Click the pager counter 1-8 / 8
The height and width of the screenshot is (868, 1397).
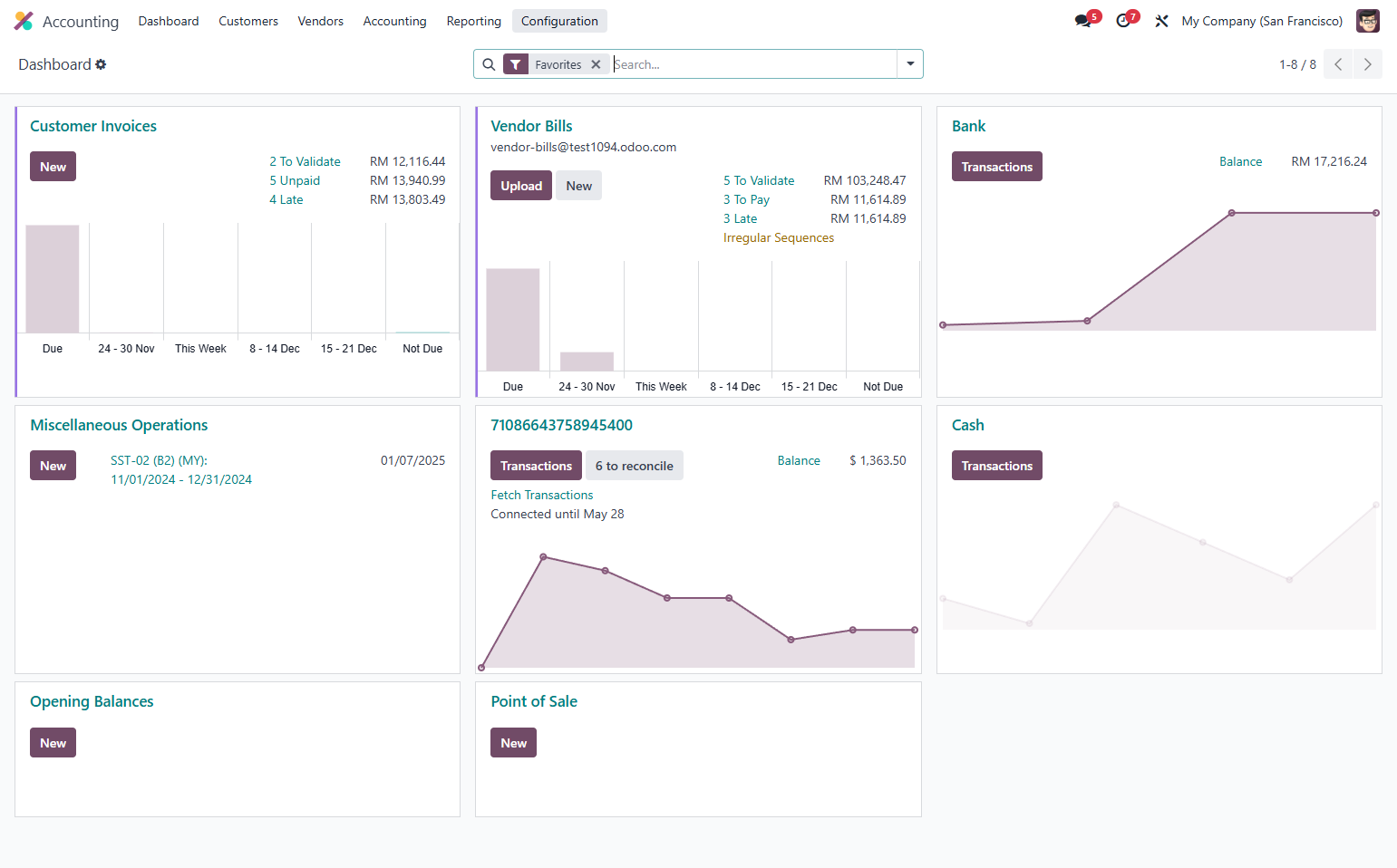click(1297, 64)
